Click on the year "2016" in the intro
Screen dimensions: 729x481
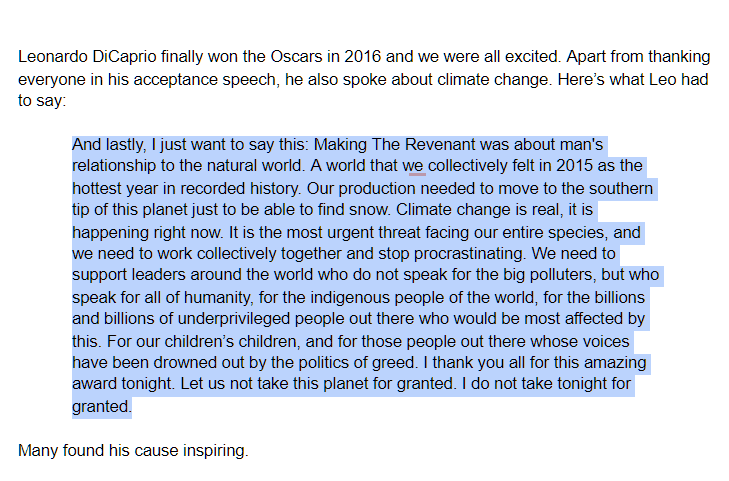point(362,57)
